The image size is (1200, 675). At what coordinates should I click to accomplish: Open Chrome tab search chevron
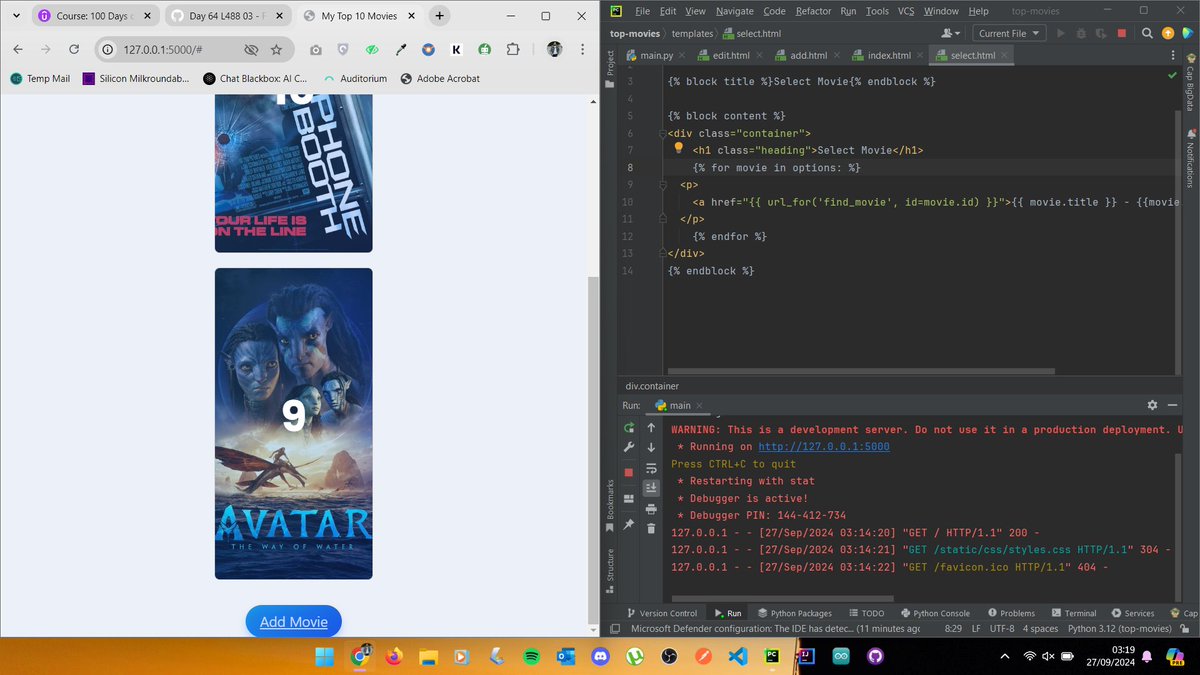17,16
